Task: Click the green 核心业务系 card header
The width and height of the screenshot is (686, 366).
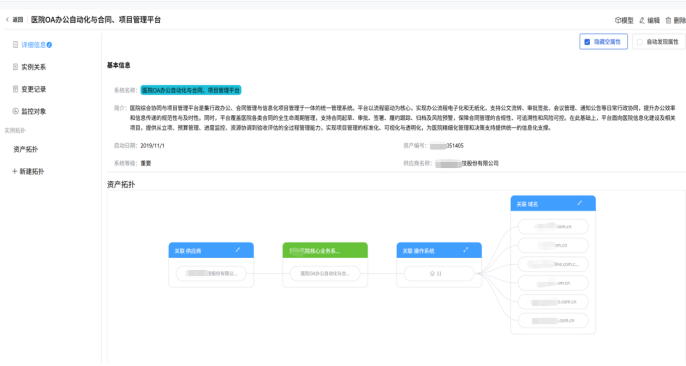Action: pyautogui.click(x=325, y=251)
